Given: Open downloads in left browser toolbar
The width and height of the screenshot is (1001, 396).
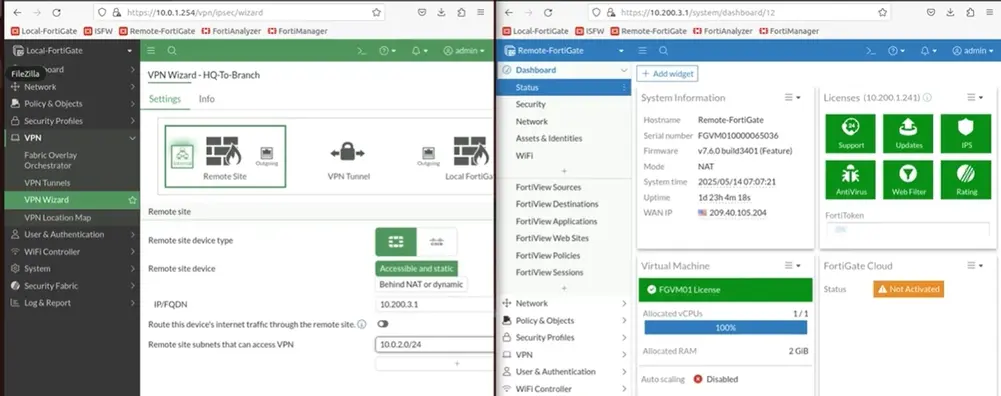Looking at the screenshot, I should 442,12.
